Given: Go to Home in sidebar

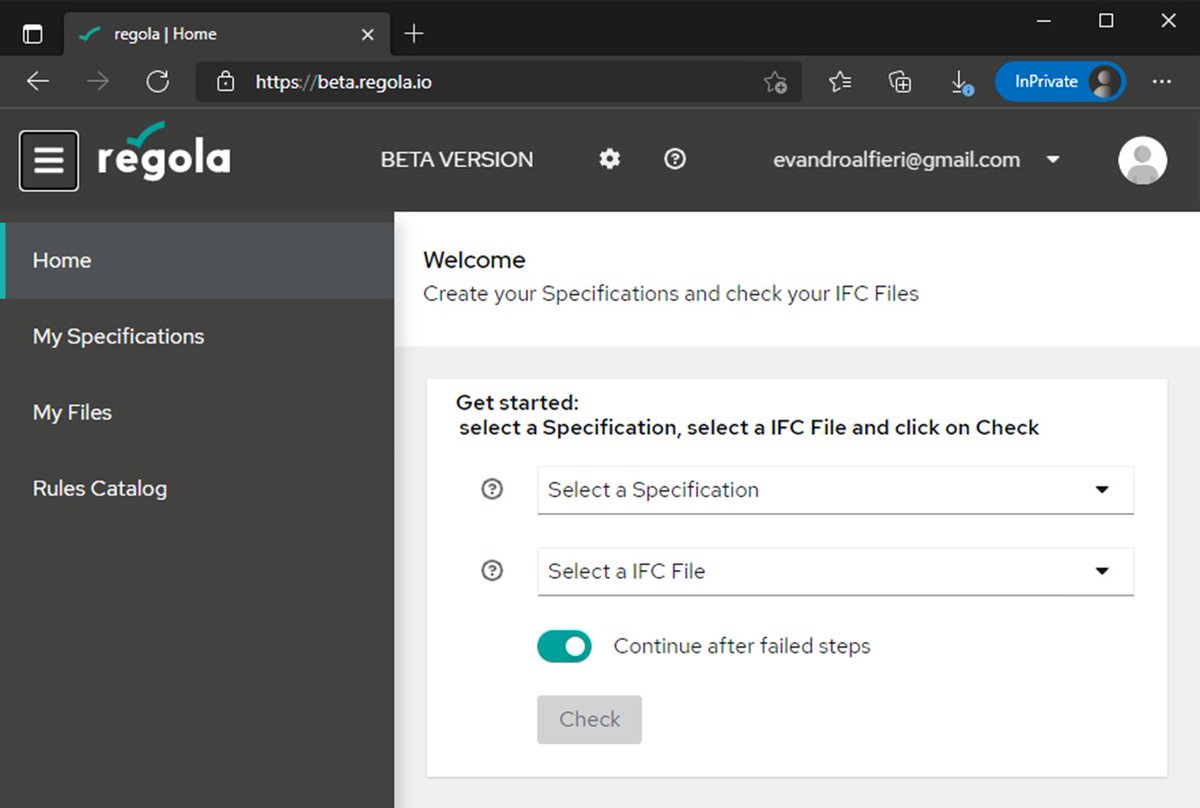Looking at the screenshot, I should (197, 260).
